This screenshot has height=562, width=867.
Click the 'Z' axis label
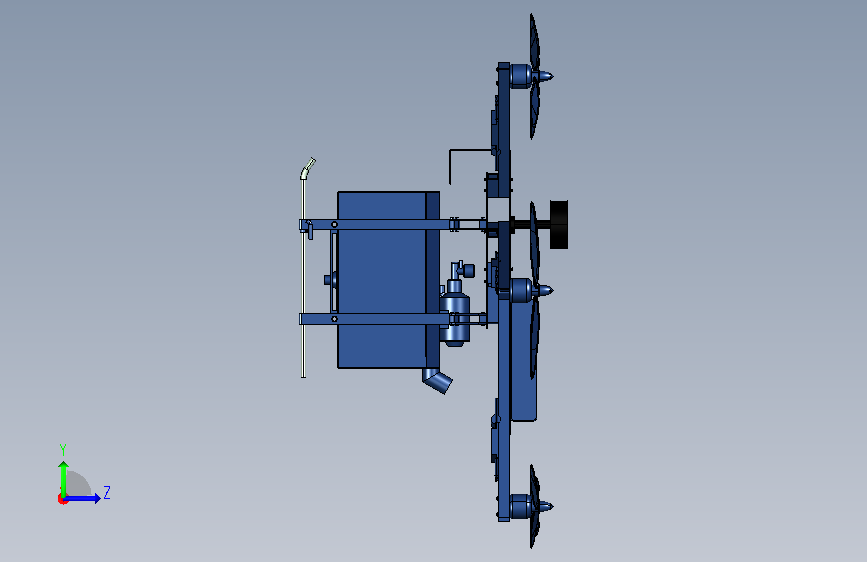pyautogui.click(x=107, y=492)
